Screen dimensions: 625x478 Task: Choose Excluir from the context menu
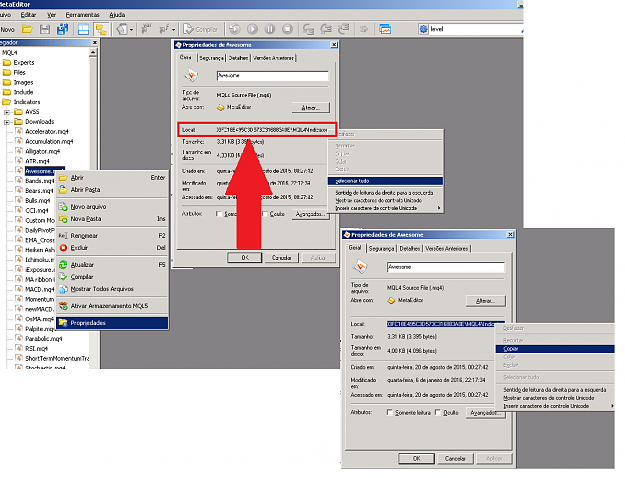pos(112,248)
